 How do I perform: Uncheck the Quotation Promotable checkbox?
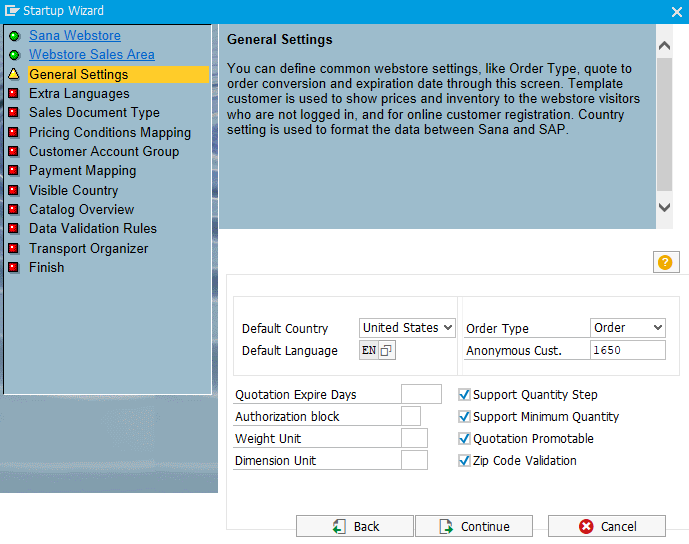464,439
